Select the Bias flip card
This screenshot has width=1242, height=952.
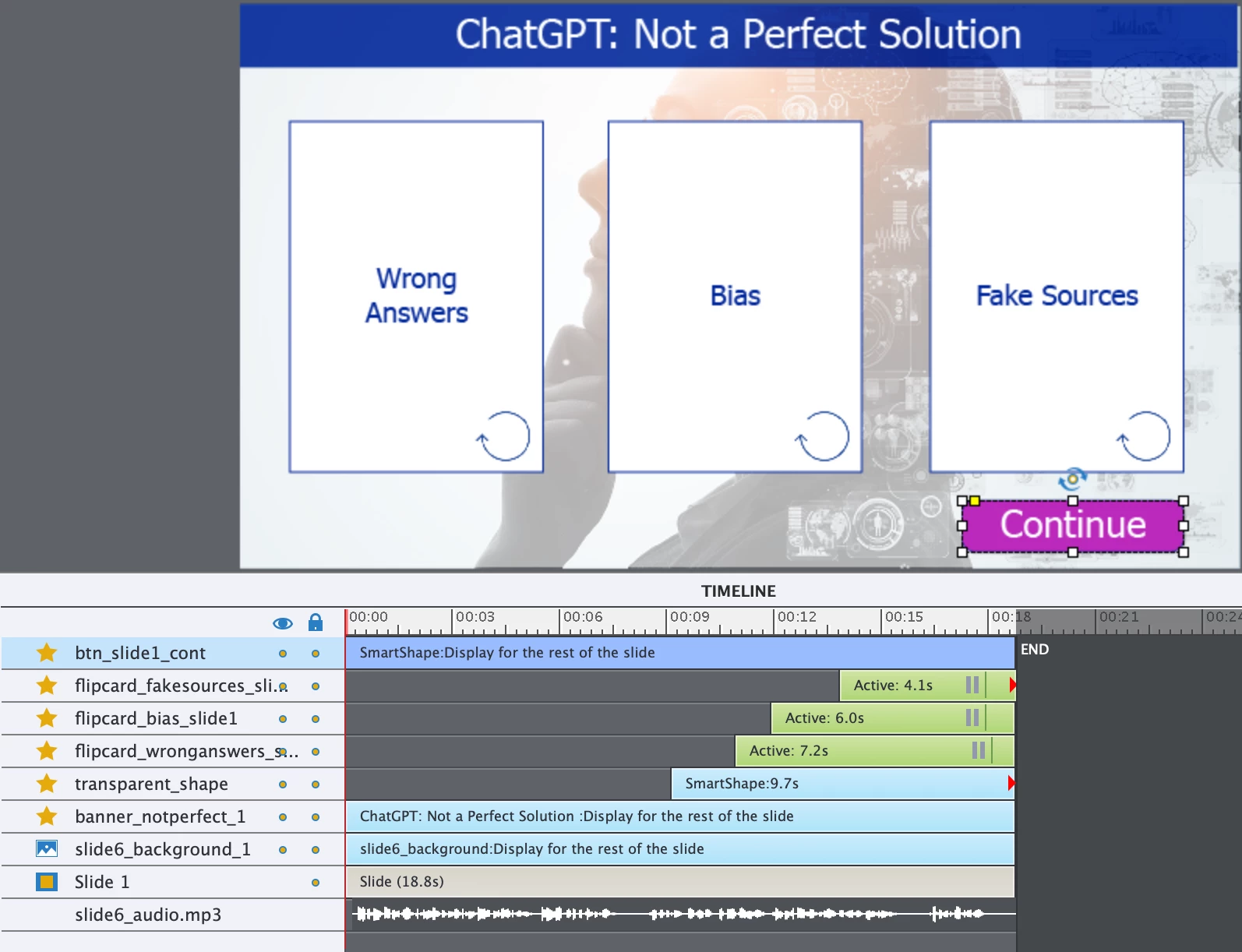tap(735, 297)
